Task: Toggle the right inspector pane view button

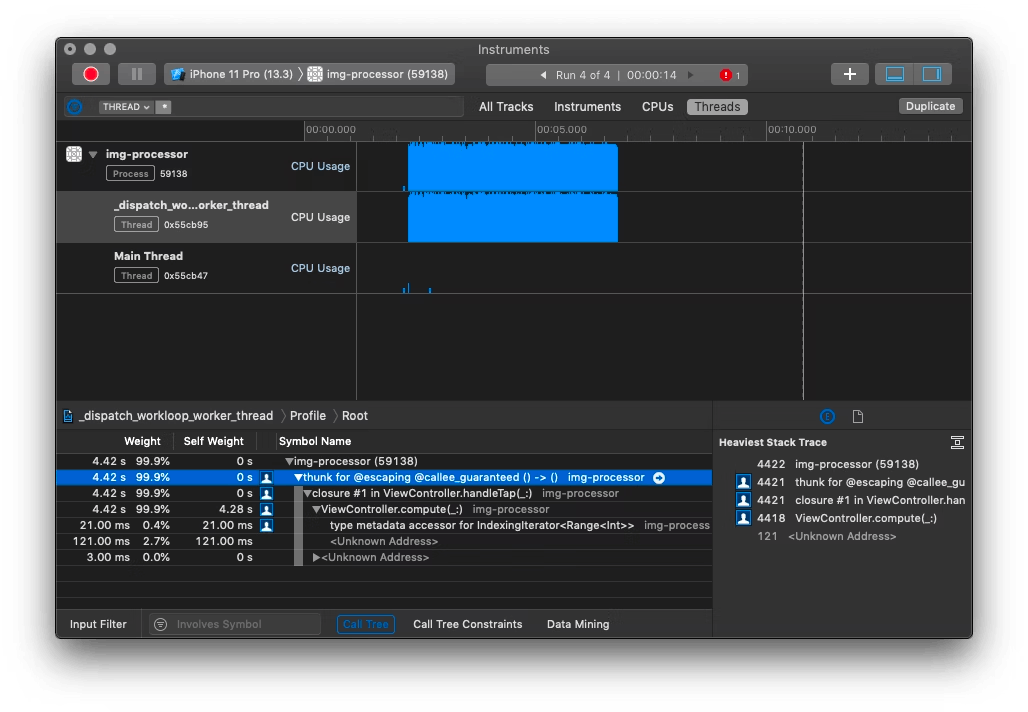Action: pos(932,74)
